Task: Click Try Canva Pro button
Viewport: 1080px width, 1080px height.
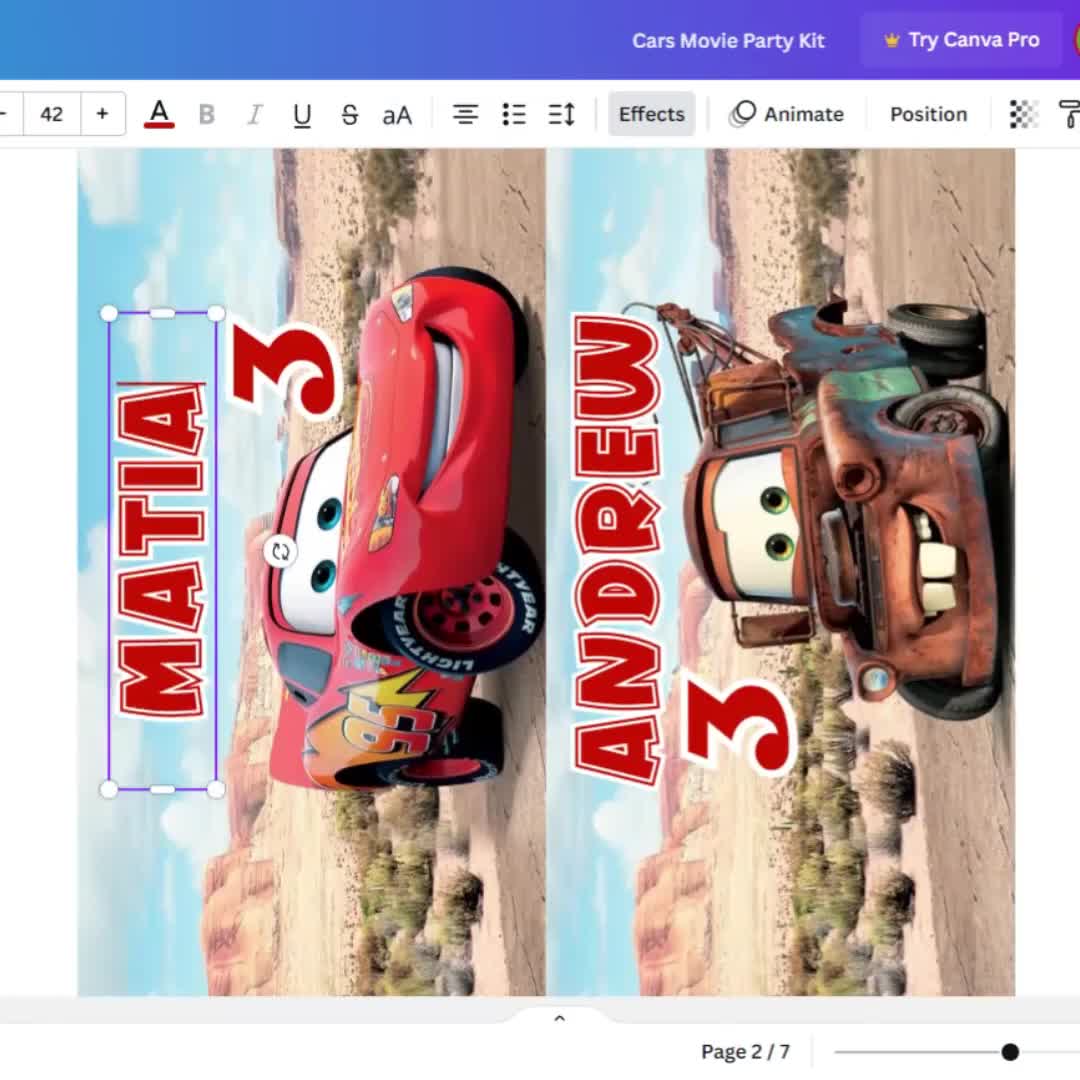Action: 962,40
